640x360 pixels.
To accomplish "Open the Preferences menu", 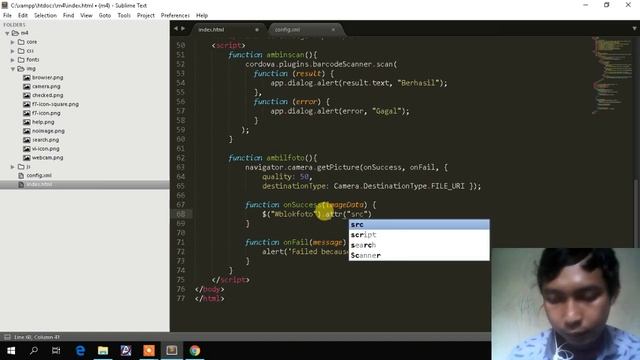I will 175,16.
